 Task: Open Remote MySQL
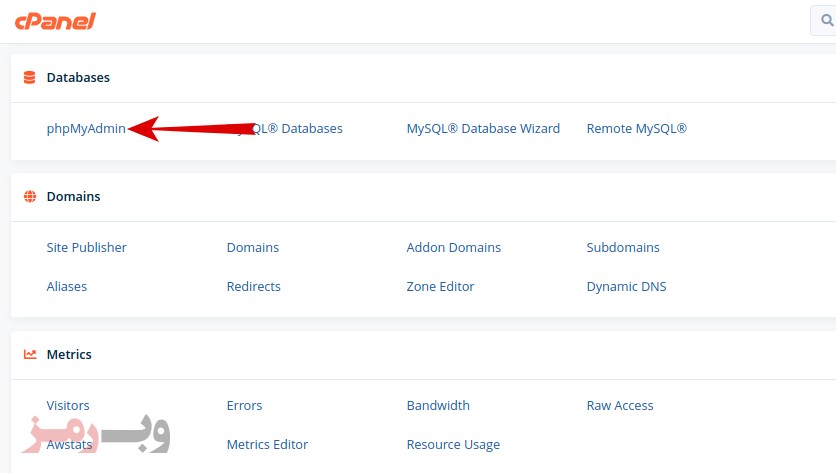637,129
